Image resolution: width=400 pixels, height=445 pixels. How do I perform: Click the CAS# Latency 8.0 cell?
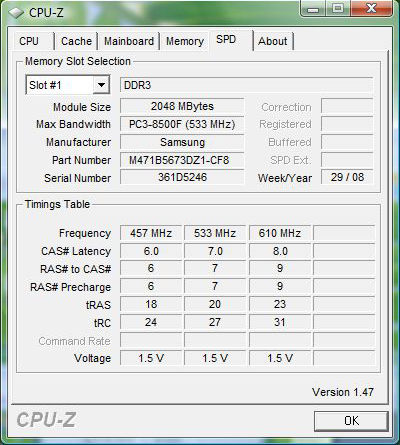click(280, 251)
